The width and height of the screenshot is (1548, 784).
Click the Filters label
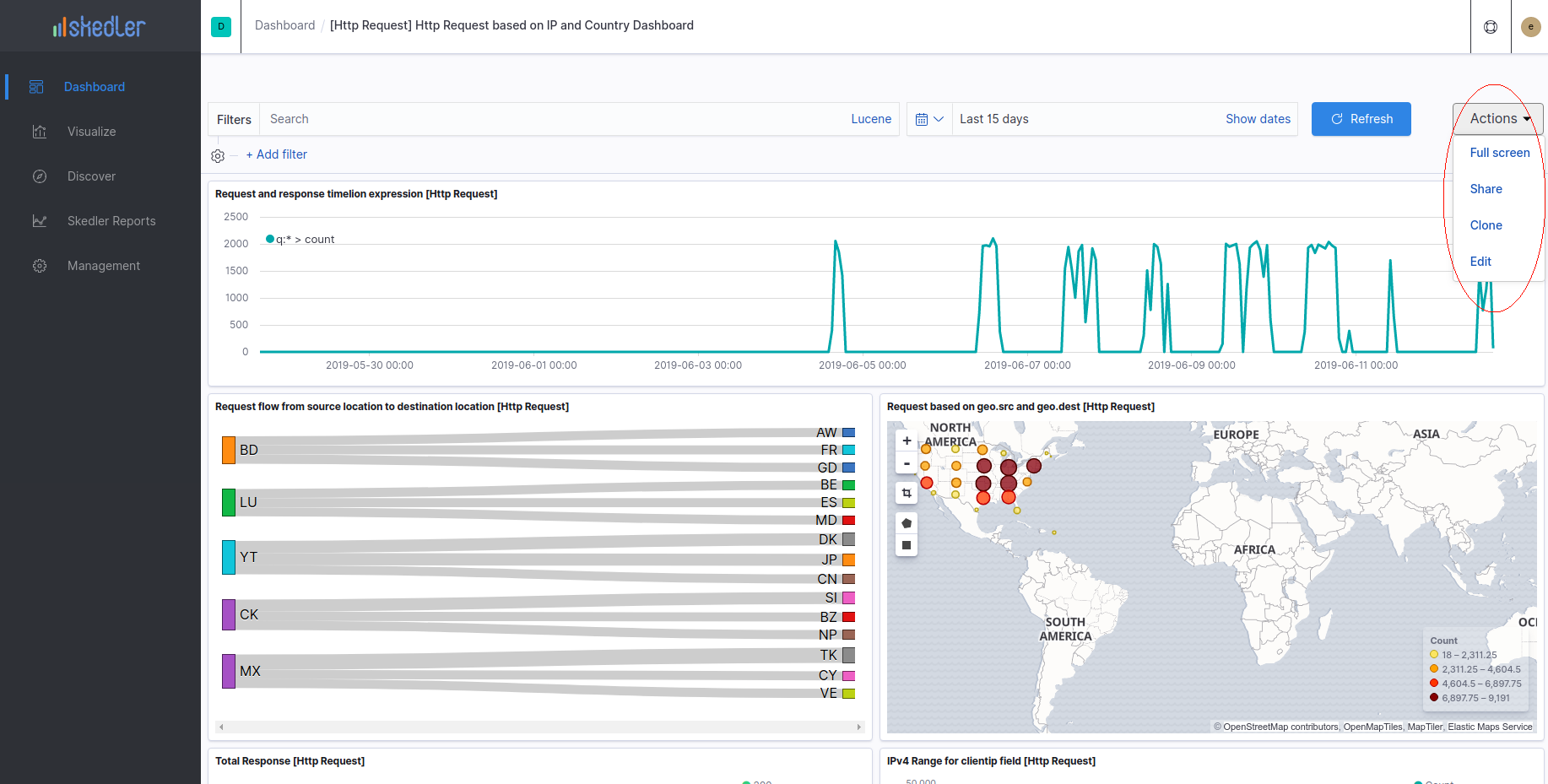[x=234, y=120]
